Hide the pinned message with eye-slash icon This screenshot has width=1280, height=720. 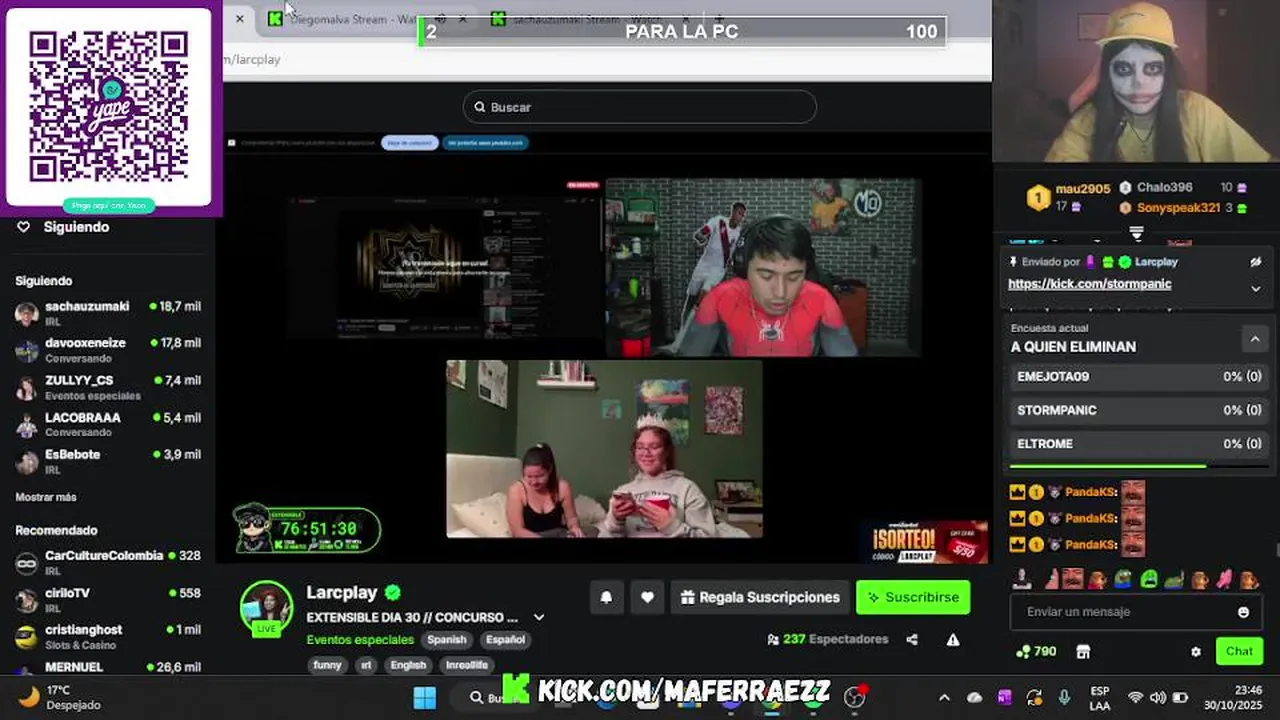click(1256, 262)
